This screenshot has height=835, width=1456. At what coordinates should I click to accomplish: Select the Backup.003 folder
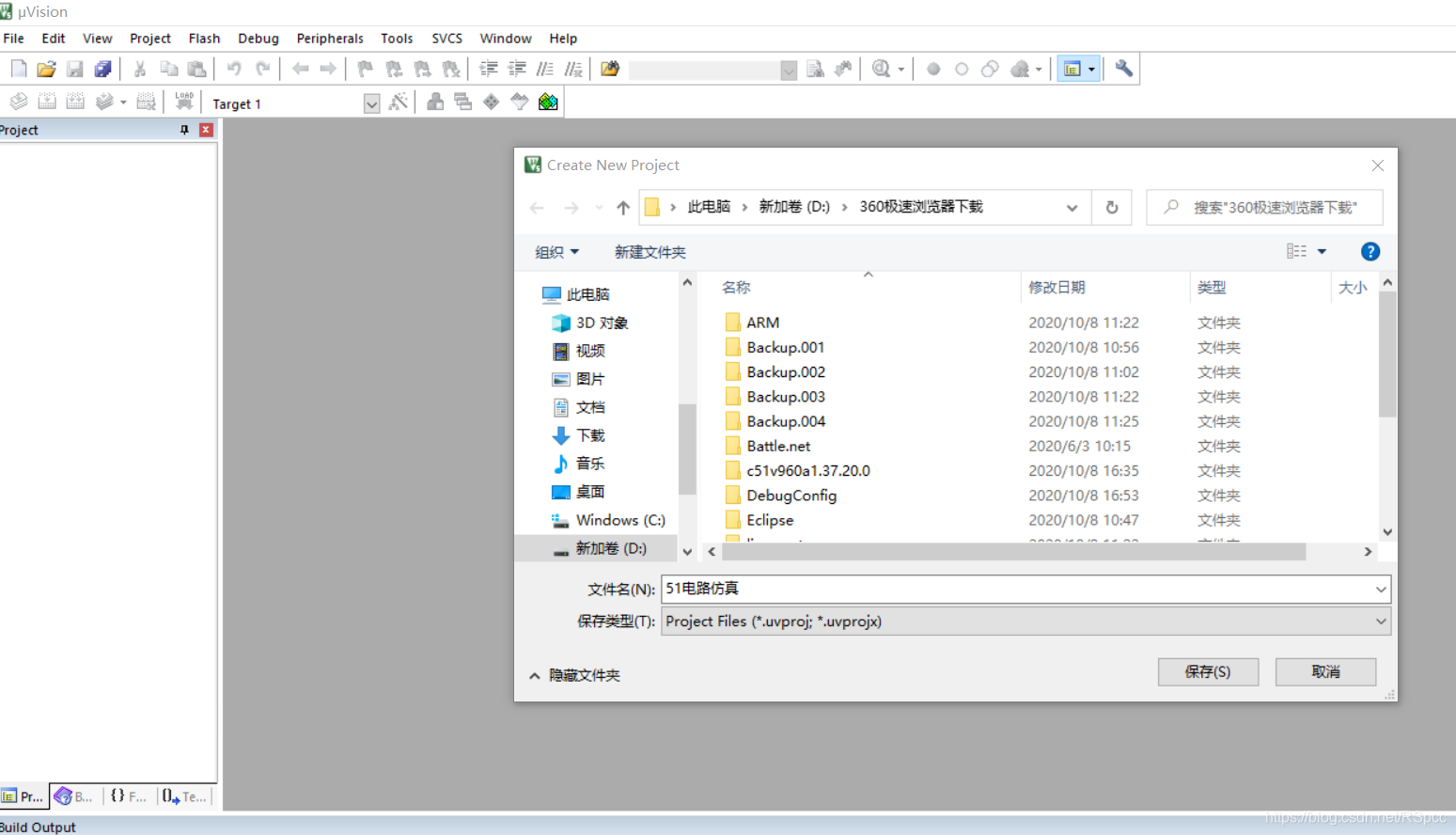[786, 397]
